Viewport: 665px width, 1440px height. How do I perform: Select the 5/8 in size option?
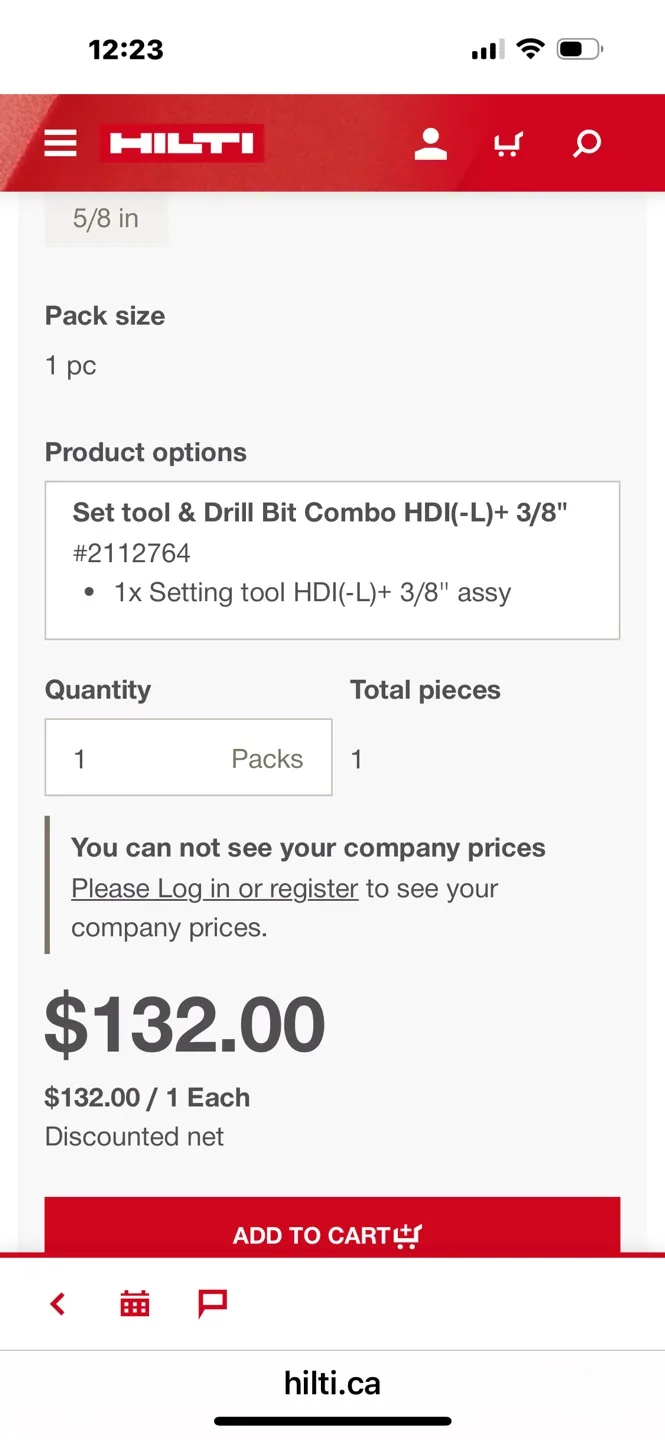[x=106, y=218]
